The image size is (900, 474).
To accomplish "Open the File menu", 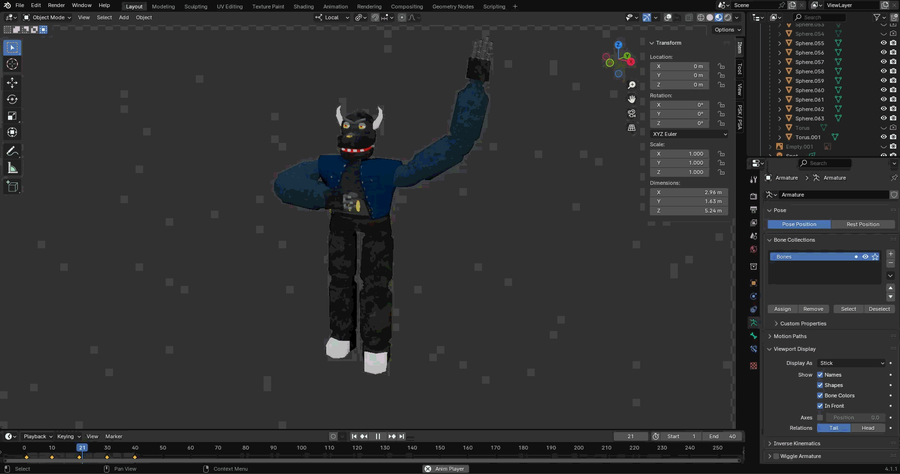I will [20, 5].
